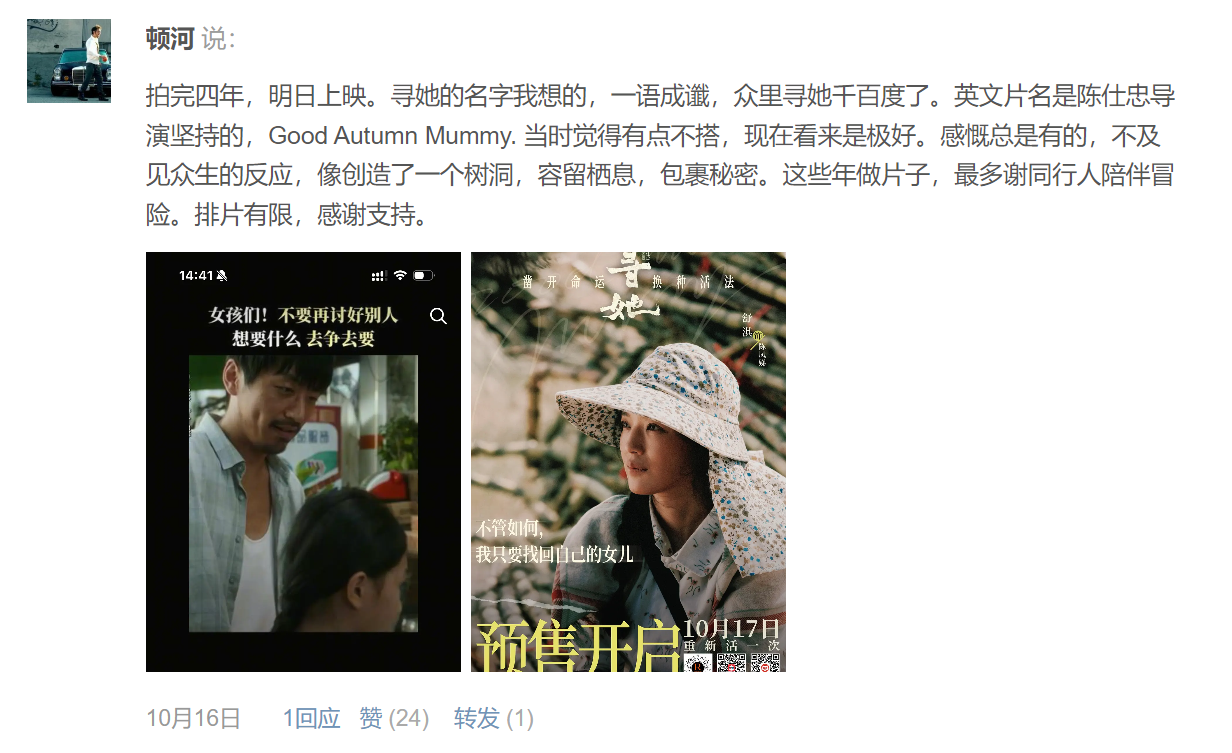Click the rightmost QR code on the poster
This screenshot has height=753, width=1232.
[x=765, y=663]
